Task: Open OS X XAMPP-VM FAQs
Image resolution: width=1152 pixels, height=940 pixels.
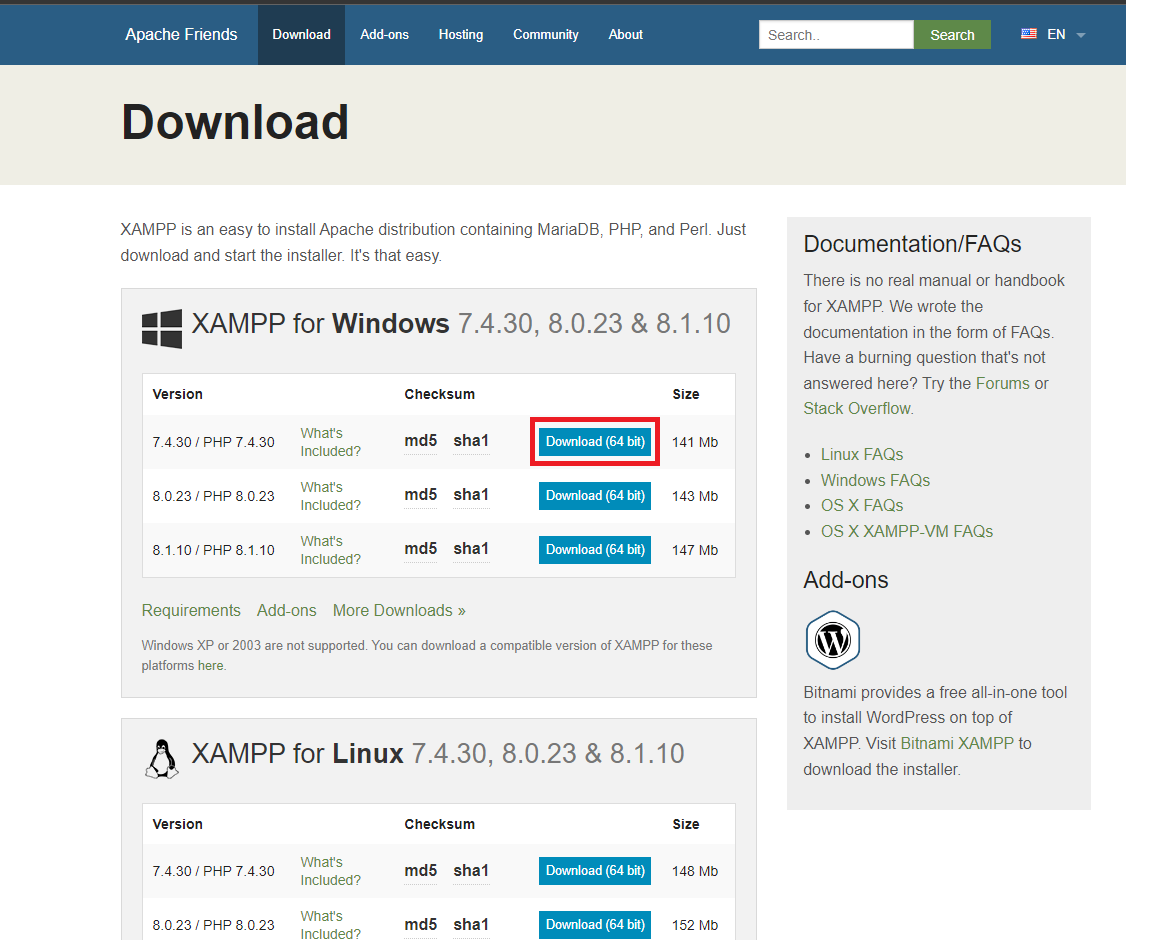Action: (x=907, y=531)
